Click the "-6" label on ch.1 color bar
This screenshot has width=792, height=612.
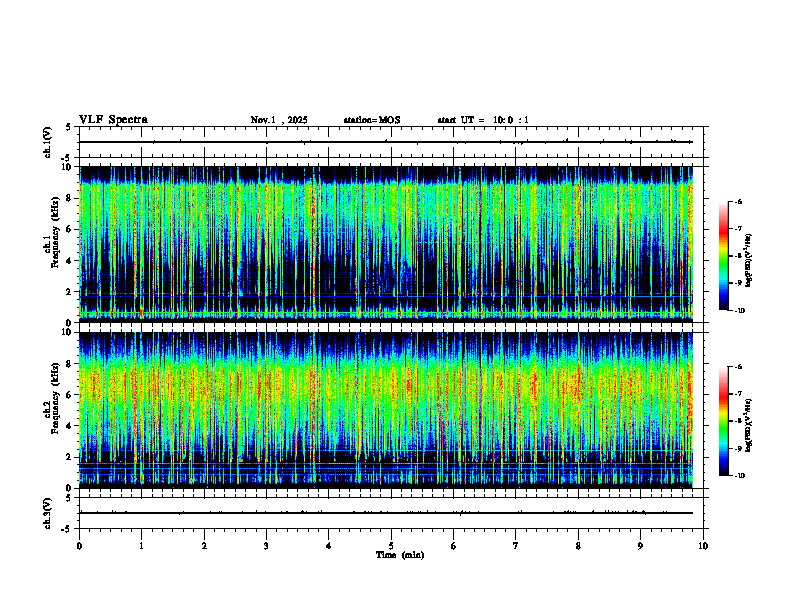pos(738,202)
